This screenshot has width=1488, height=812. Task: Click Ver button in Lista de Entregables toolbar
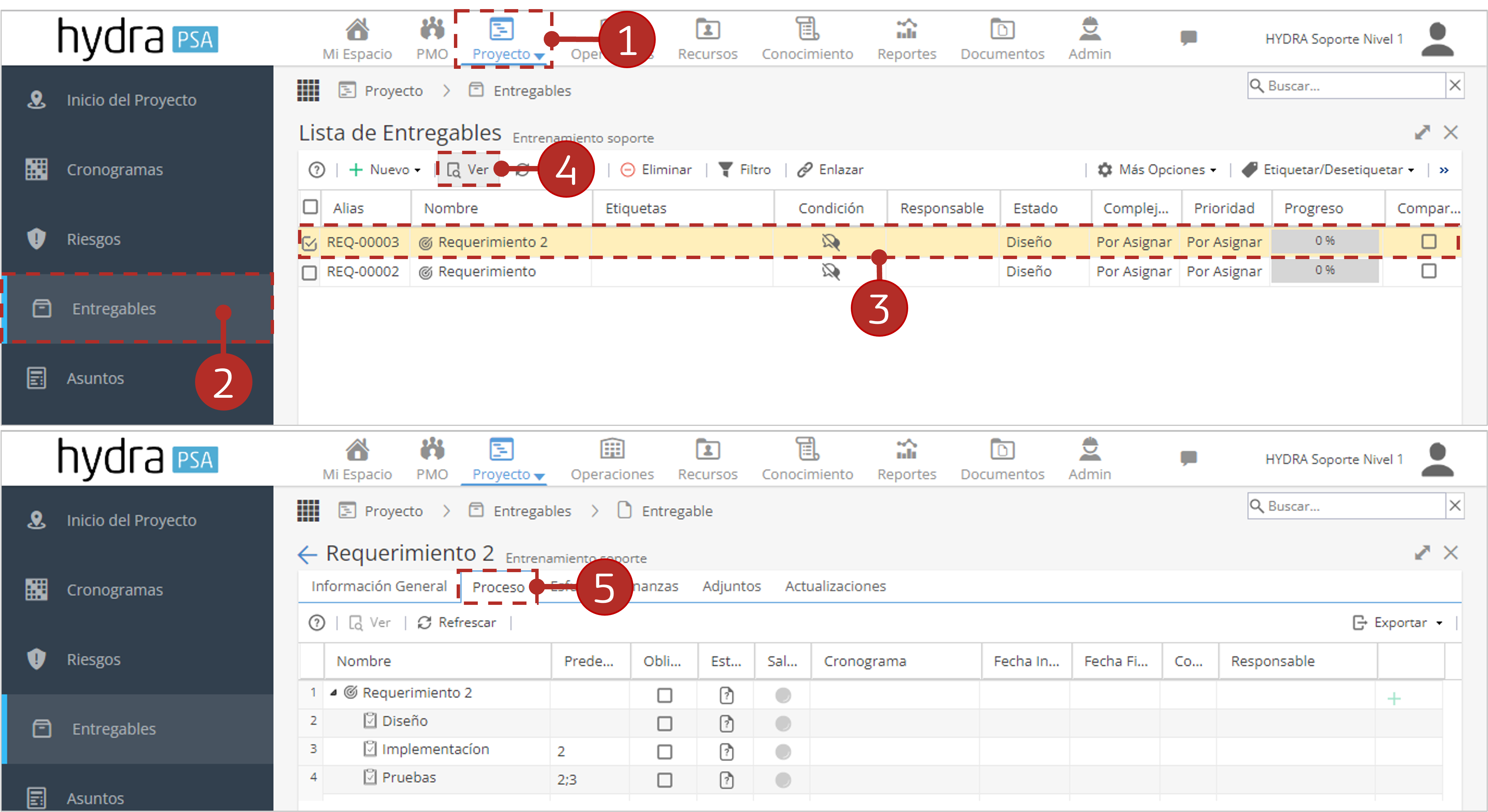point(468,170)
